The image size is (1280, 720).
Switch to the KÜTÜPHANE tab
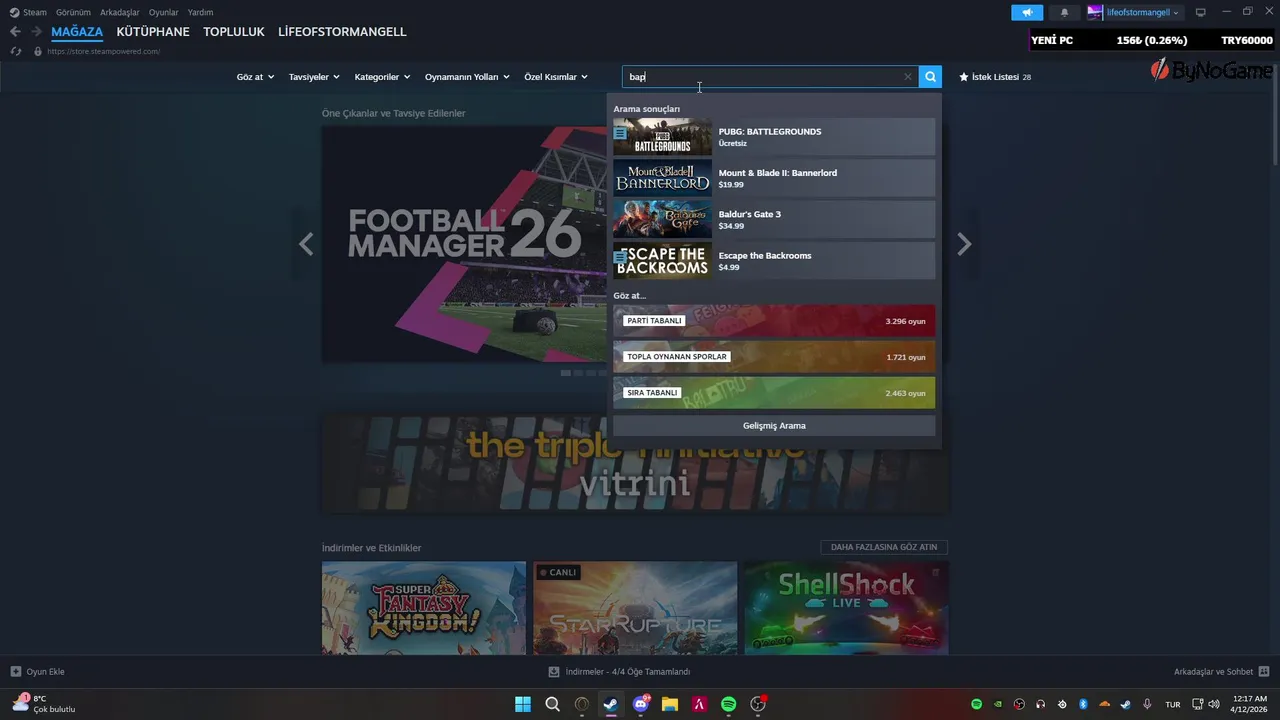153,32
